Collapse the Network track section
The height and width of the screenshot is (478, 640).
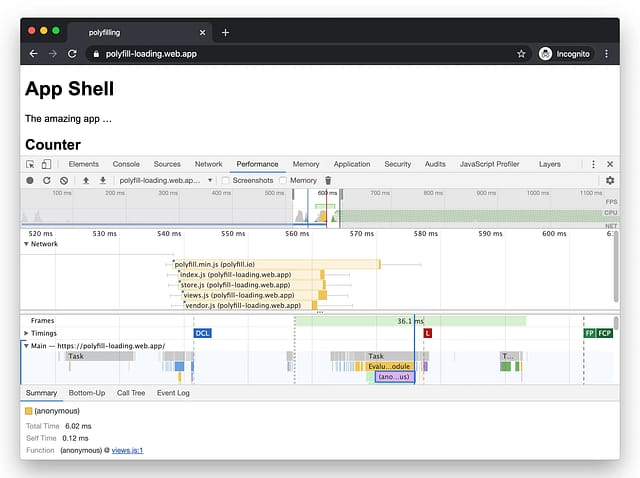pyautogui.click(x=26, y=243)
